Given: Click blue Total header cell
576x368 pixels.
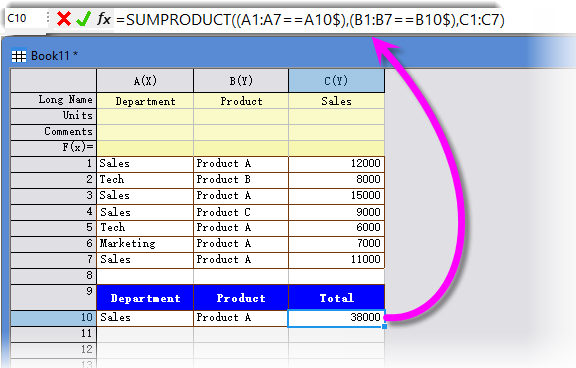Looking at the screenshot, I should tap(336, 297).
